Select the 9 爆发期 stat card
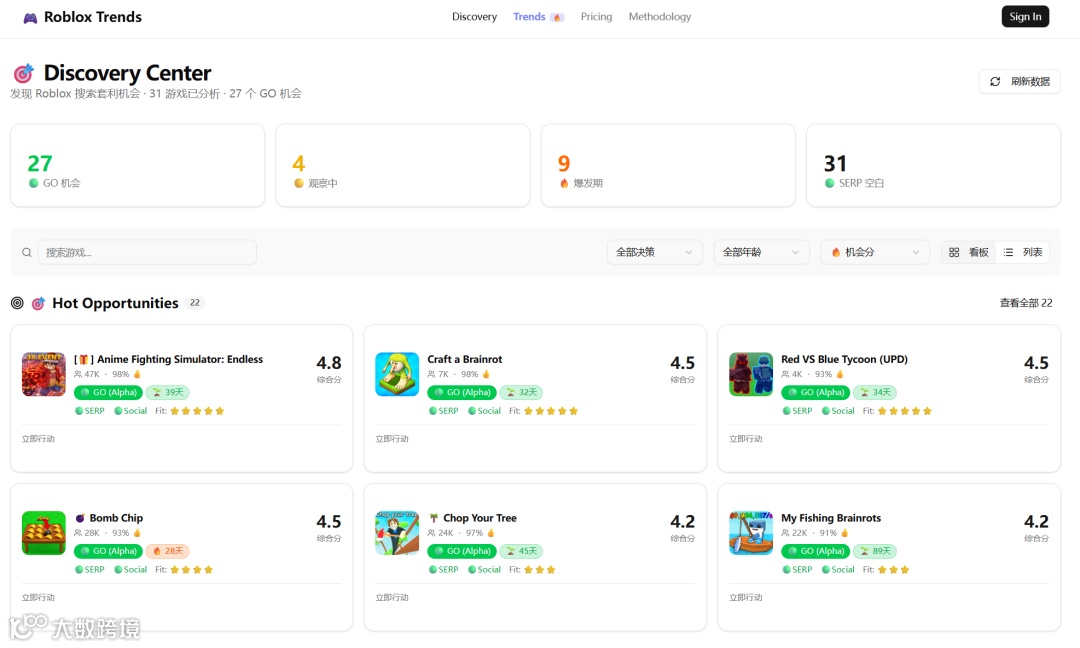1080x648 pixels. [668, 165]
